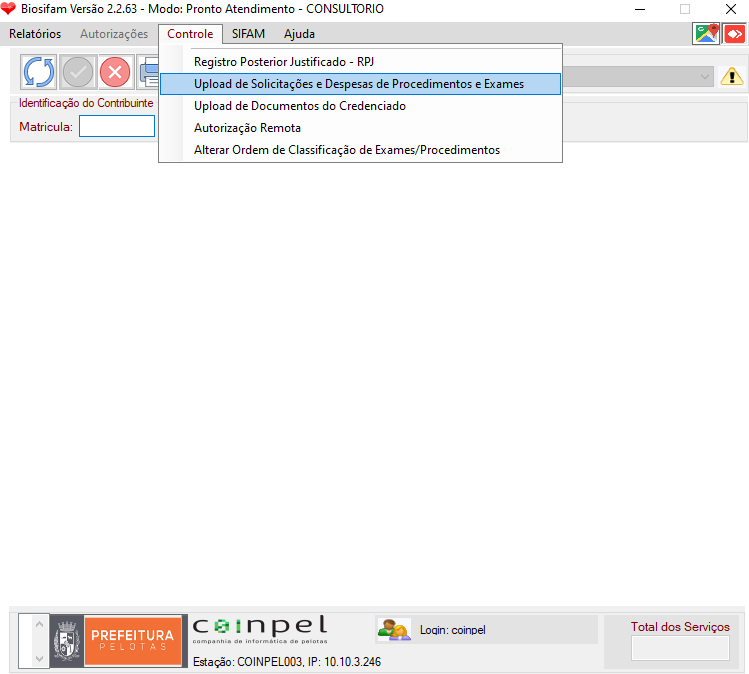
Task: Open the SIFAM menu
Action: click(x=248, y=34)
